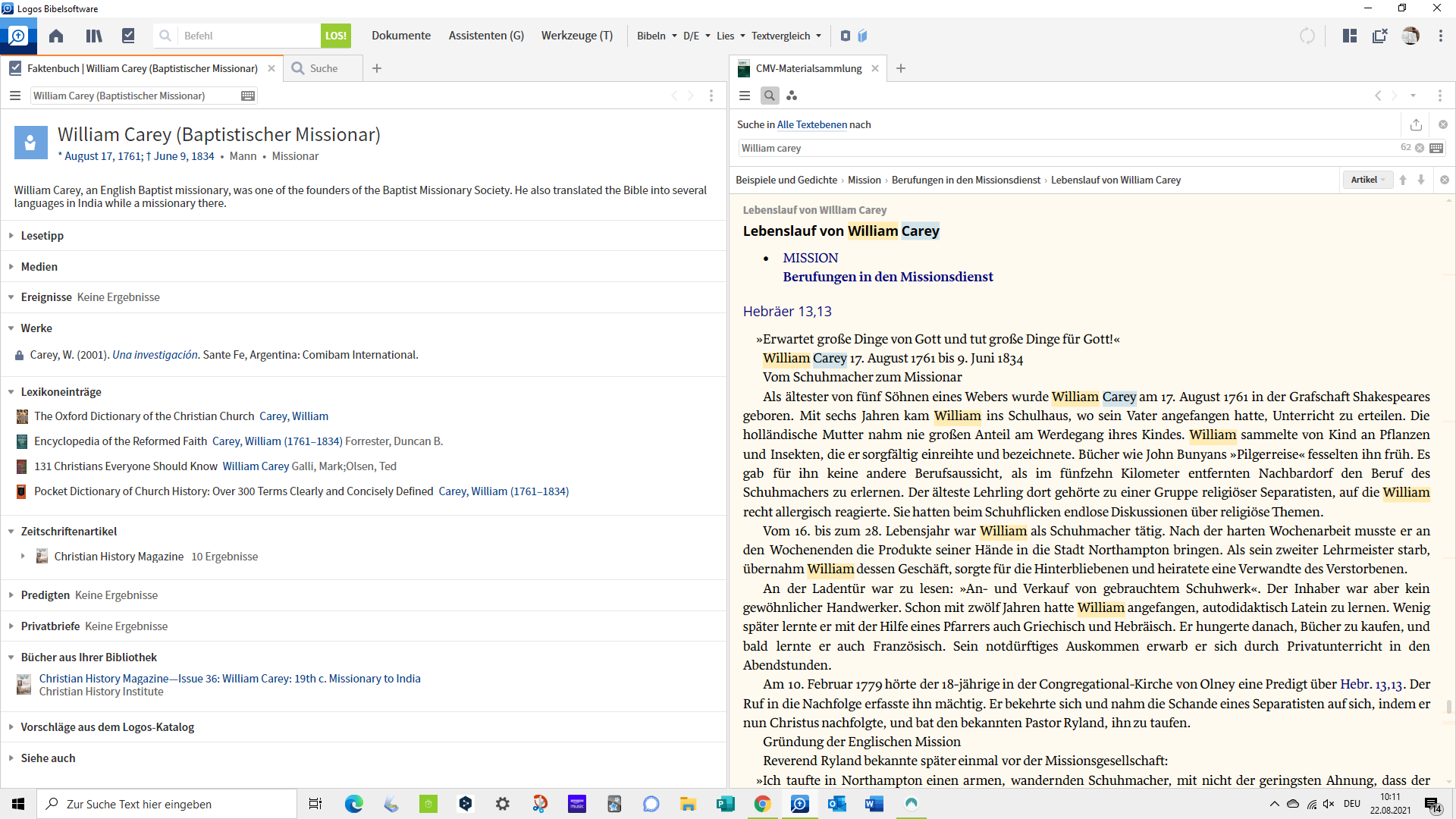Open Factbook panel hamburger menu
The width and height of the screenshot is (1456, 819).
pos(15,96)
